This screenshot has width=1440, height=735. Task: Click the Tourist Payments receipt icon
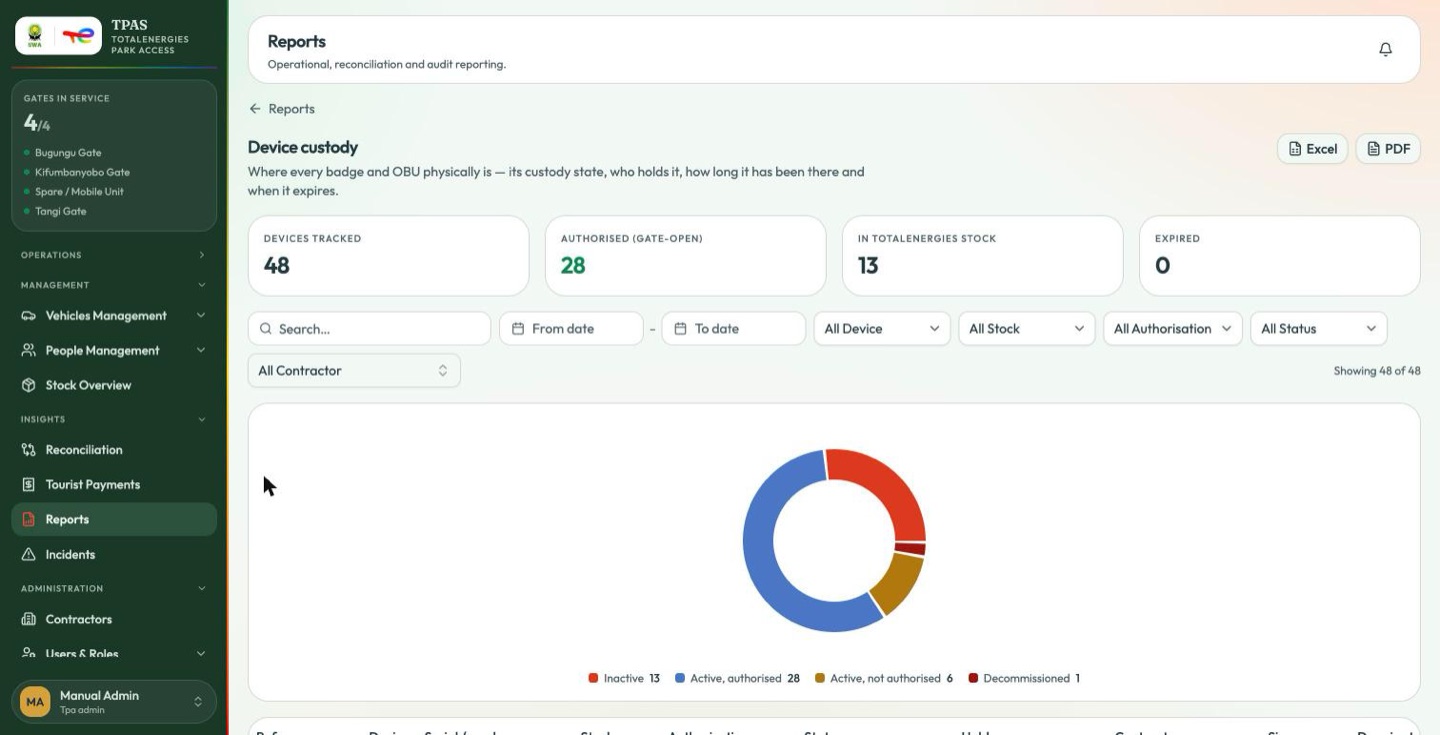point(29,485)
